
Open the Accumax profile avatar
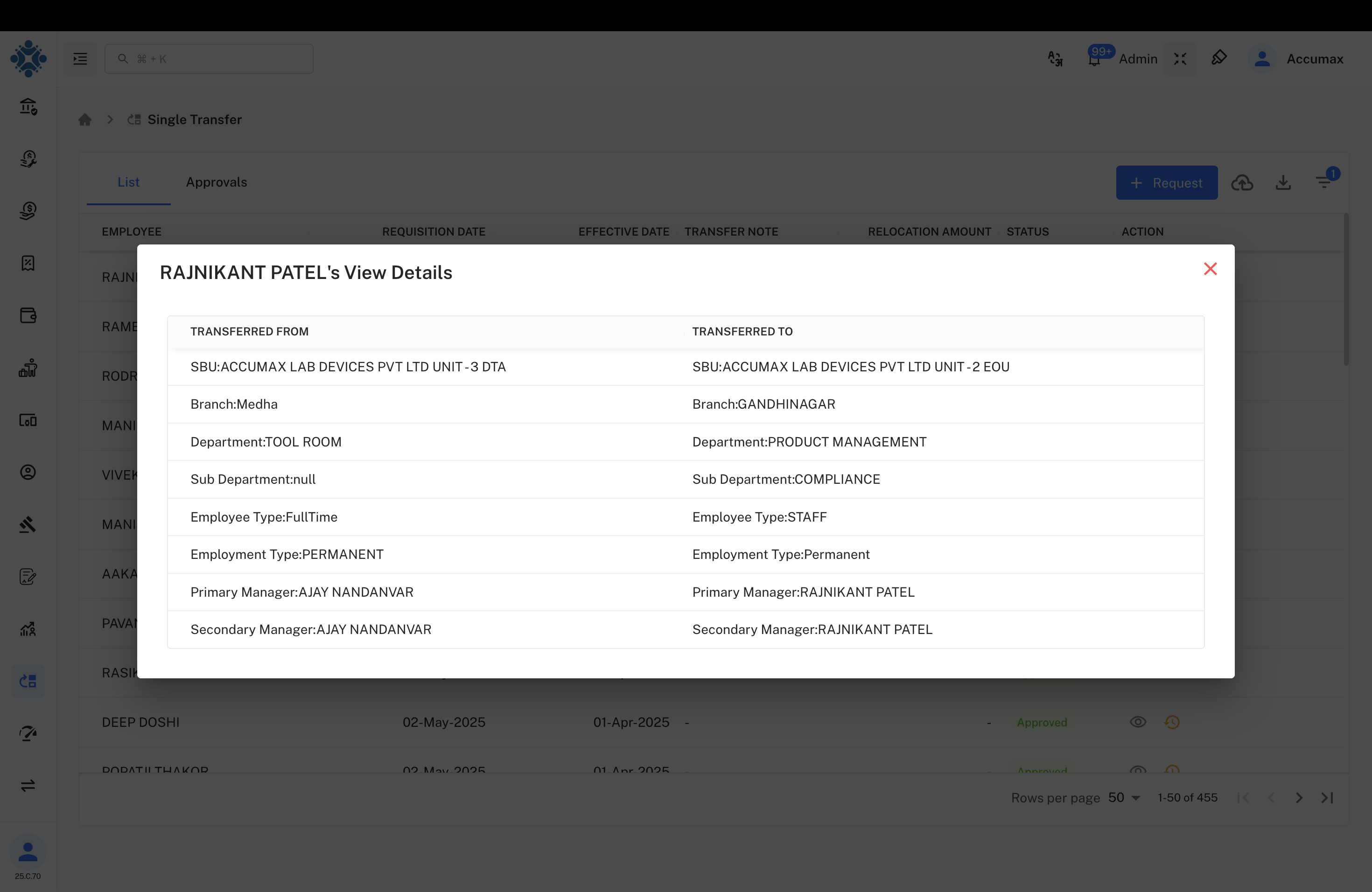(x=1262, y=58)
